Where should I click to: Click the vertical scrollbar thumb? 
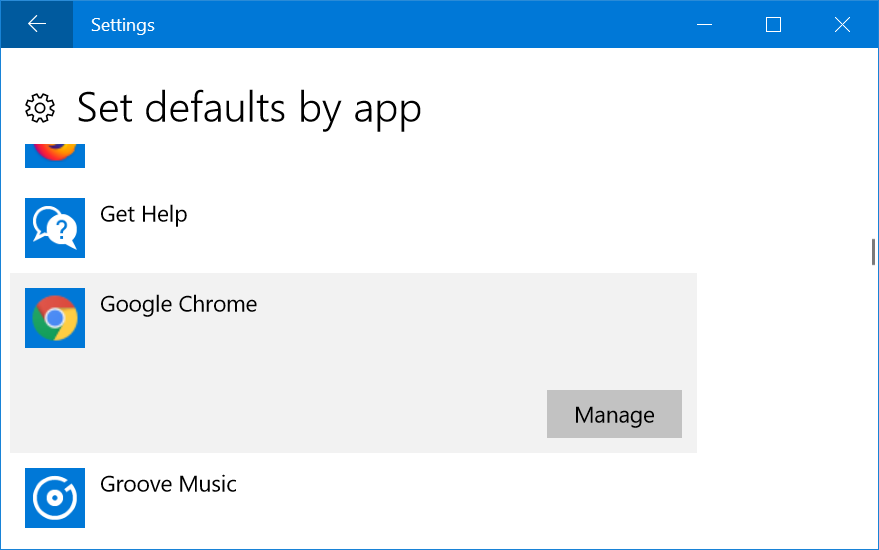873,252
